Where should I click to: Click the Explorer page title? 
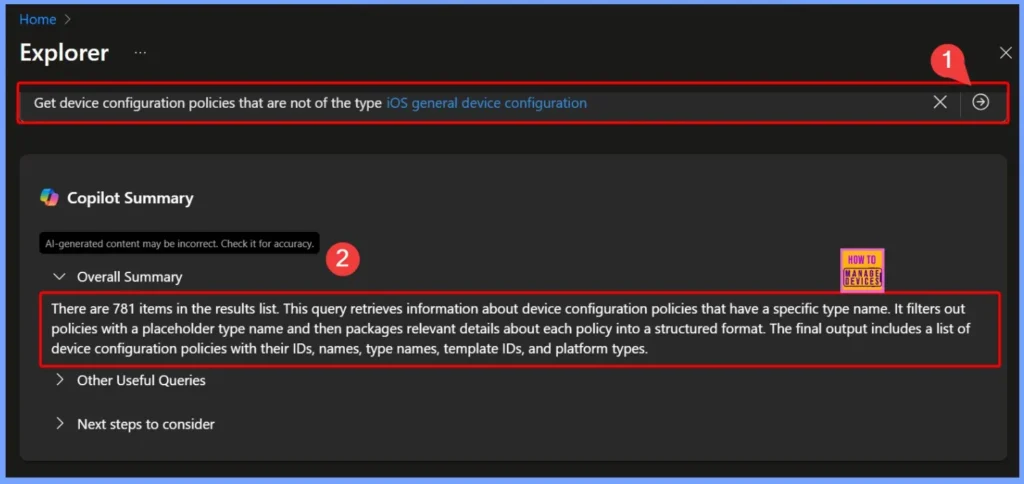pos(64,53)
